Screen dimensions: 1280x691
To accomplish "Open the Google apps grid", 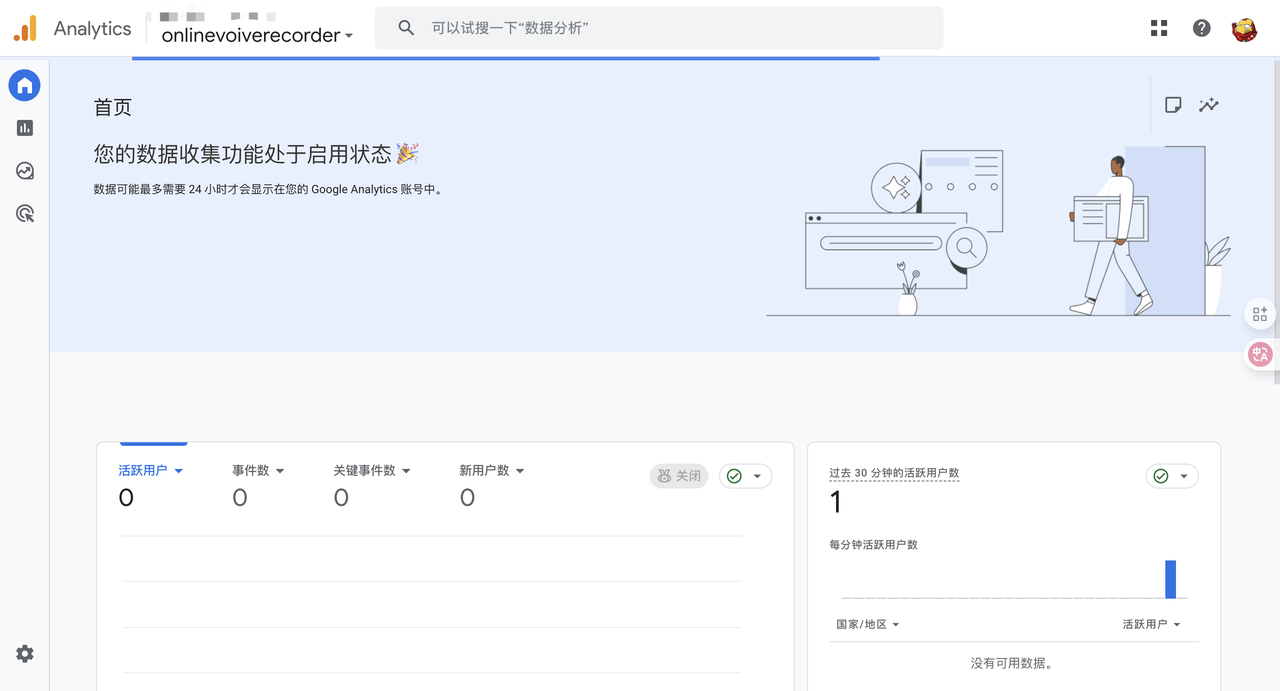I will (1159, 28).
